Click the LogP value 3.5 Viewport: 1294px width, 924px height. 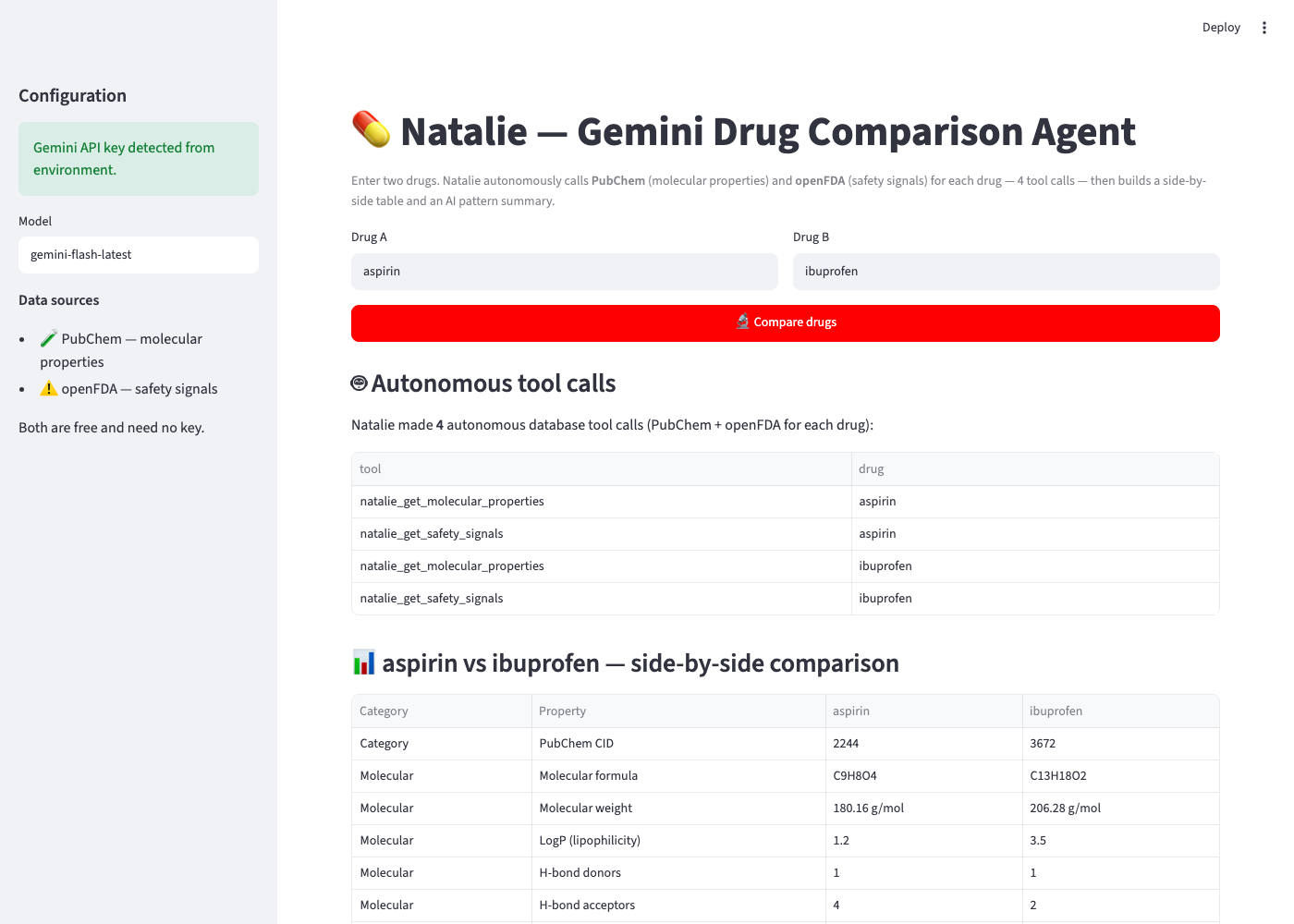pos(1120,841)
